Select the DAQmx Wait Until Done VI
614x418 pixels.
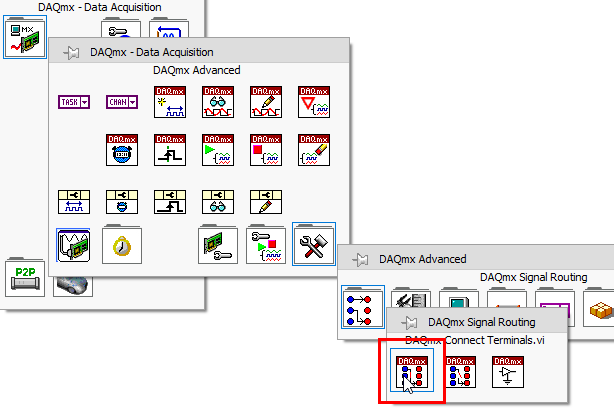coord(314,102)
